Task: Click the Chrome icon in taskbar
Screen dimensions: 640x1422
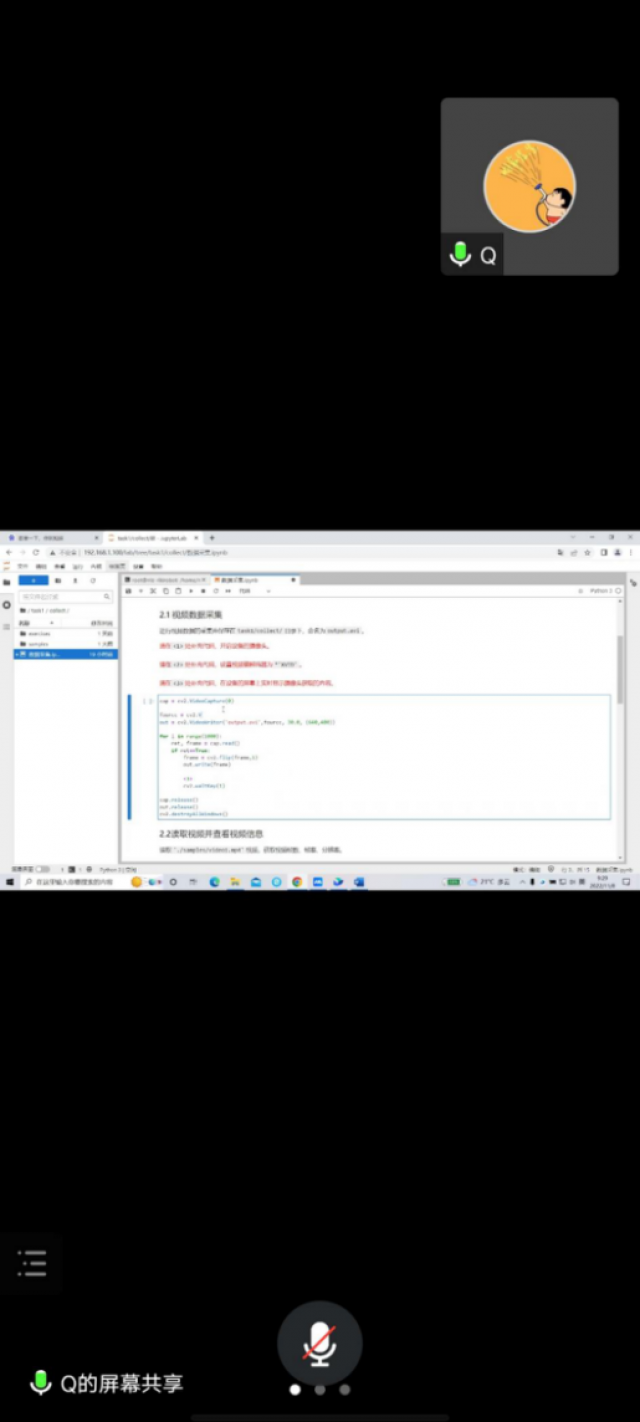Action: click(x=297, y=883)
